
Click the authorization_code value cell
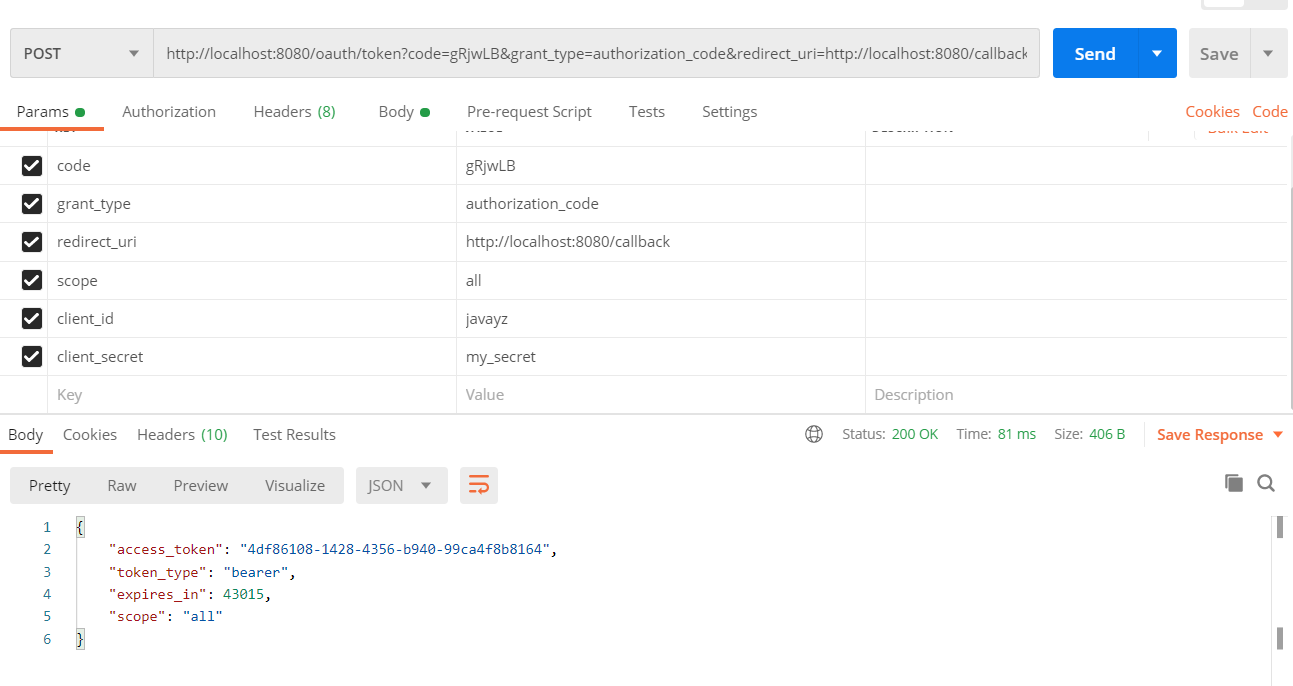click(661, 203)
